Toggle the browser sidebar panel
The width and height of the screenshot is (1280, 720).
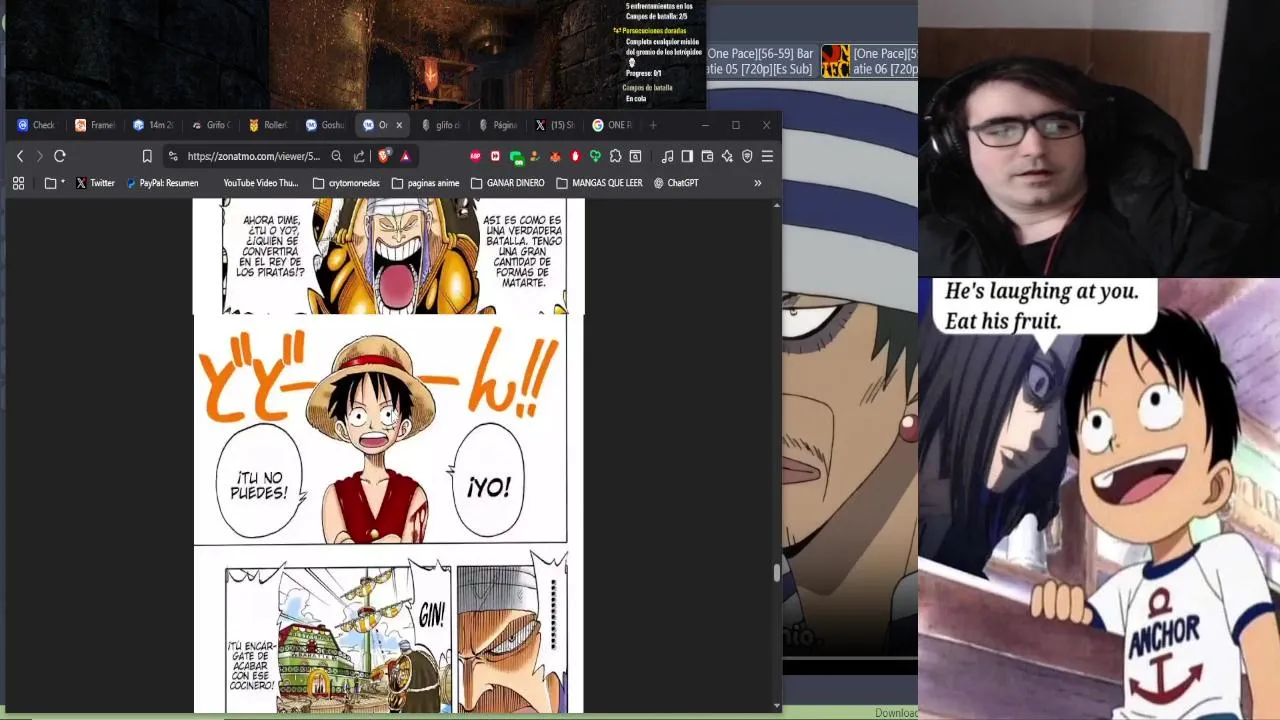pyautogui.click(x=687, y=156)
